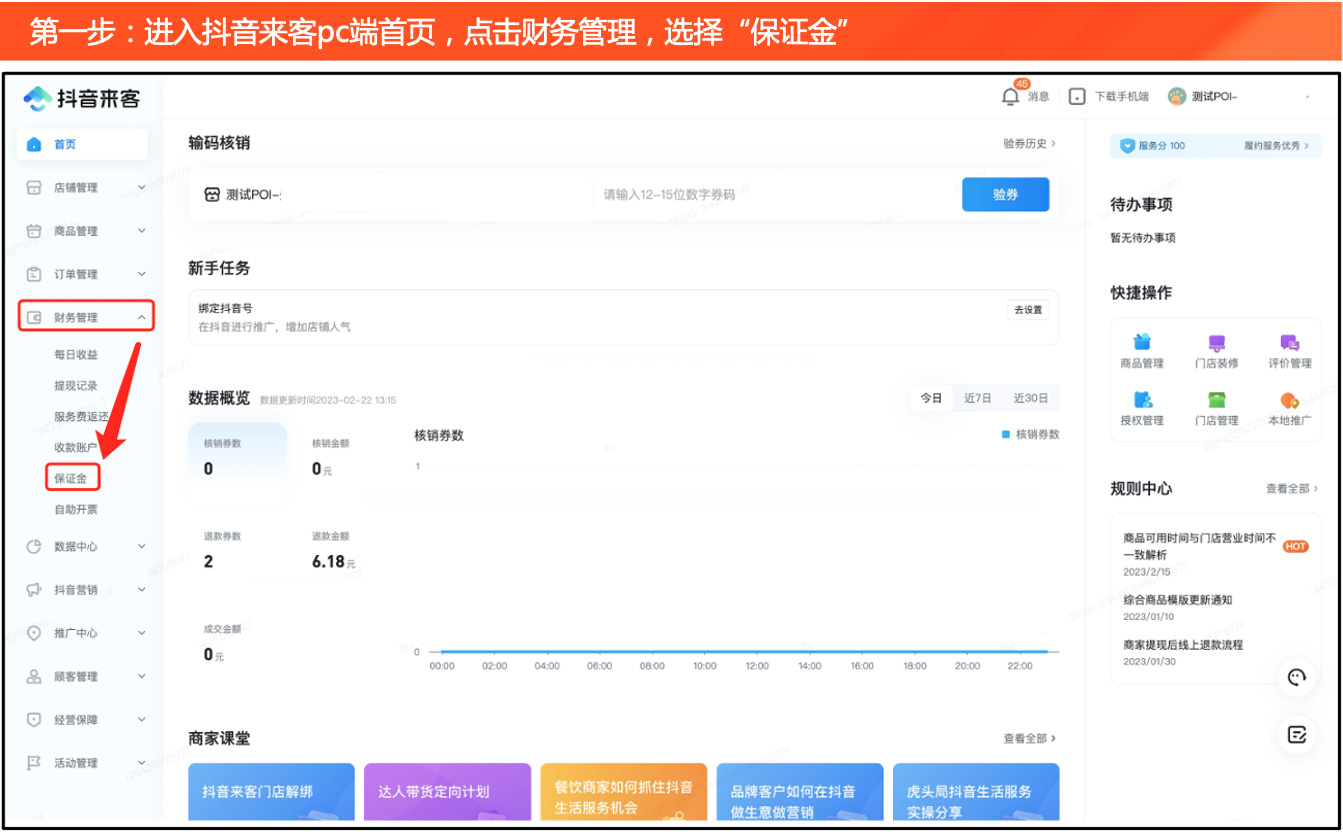Click 履约服务优秀 link

click(1277, 146)
